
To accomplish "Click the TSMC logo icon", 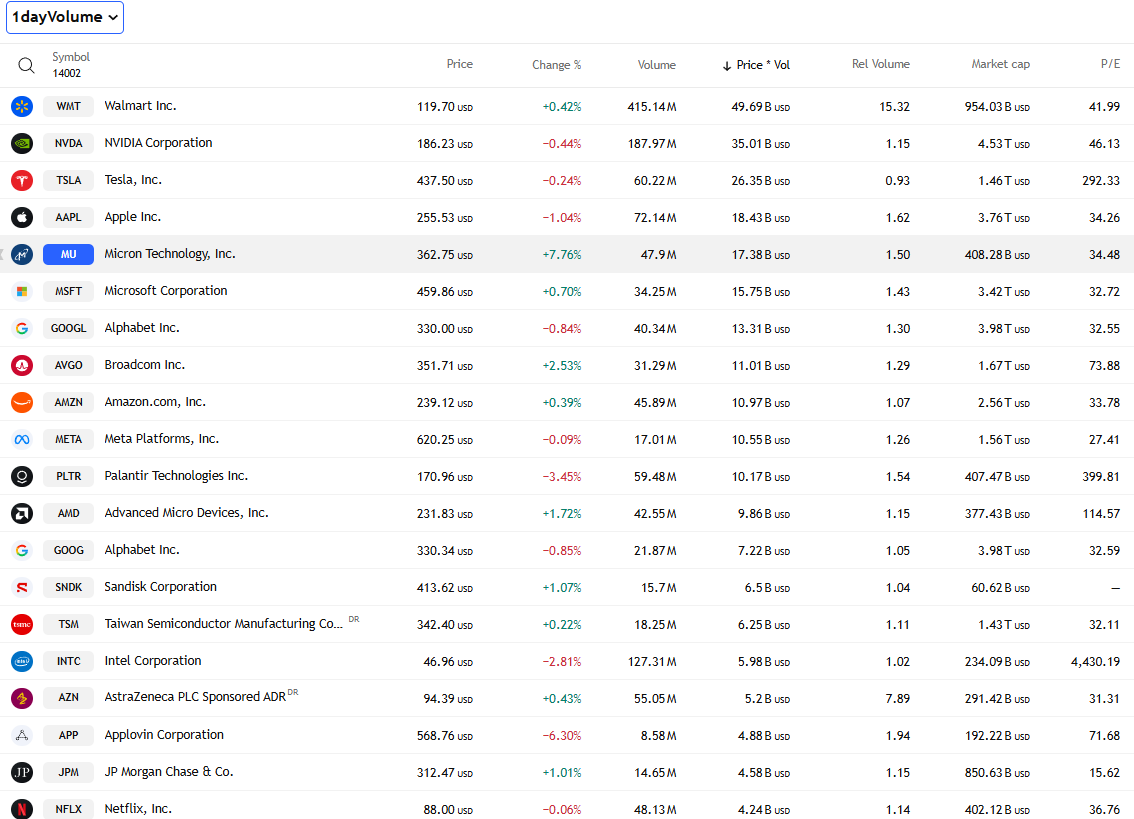I will point(22,624).
